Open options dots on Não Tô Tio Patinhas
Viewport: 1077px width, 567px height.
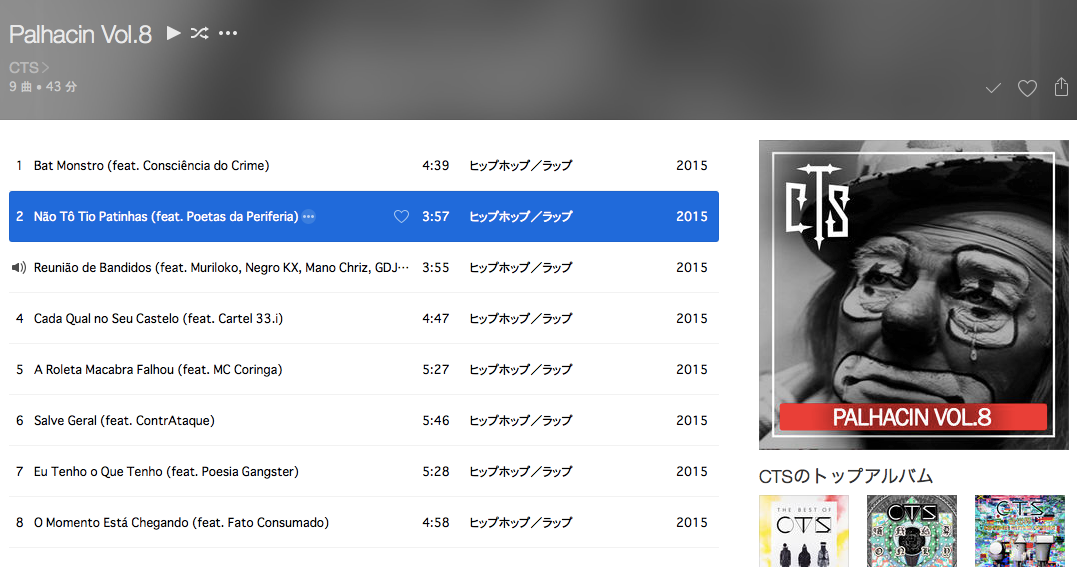309,216
